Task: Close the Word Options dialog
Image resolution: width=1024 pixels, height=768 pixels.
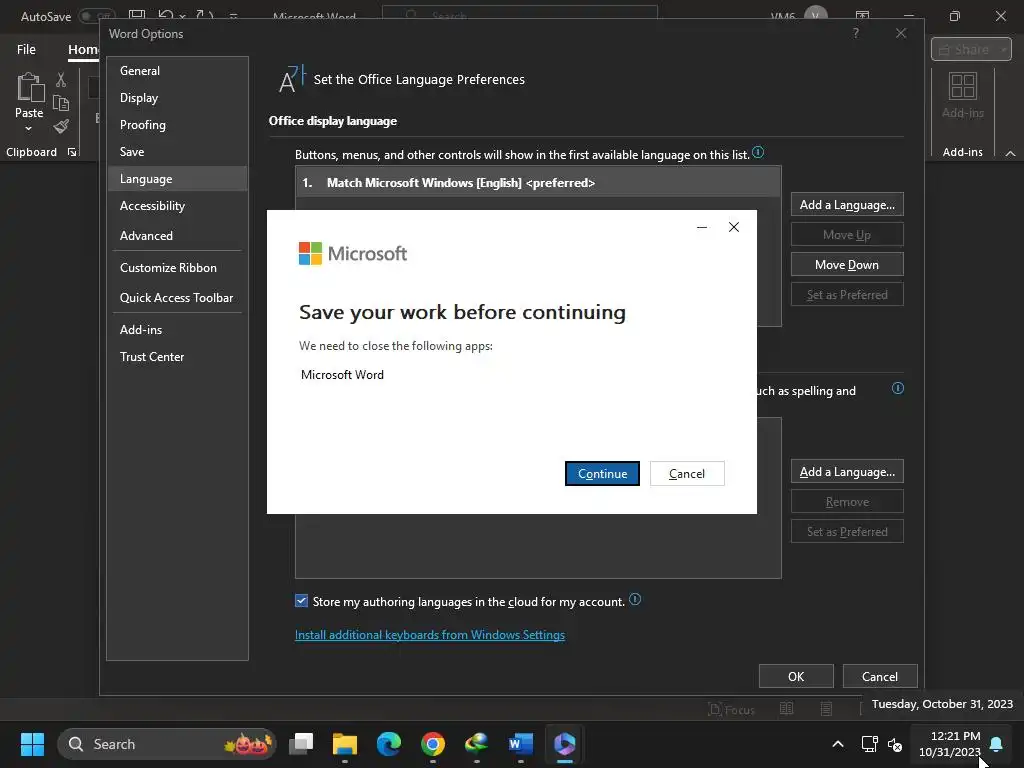Action: point(901,33)
